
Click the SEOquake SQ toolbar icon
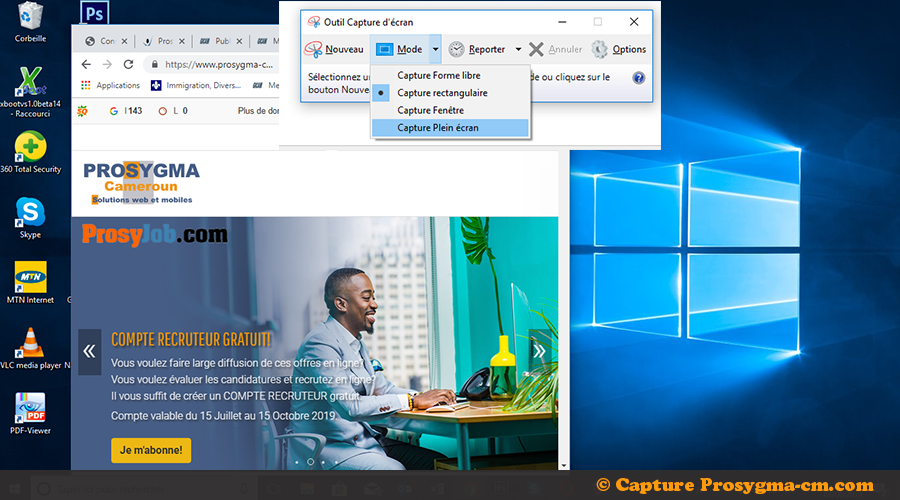tap(83, 111)
